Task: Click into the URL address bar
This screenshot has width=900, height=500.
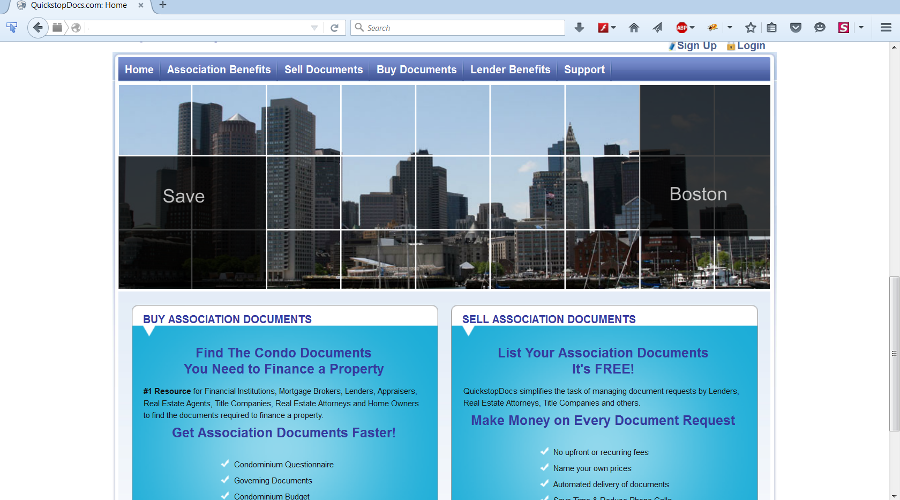Action: [197, 28]
